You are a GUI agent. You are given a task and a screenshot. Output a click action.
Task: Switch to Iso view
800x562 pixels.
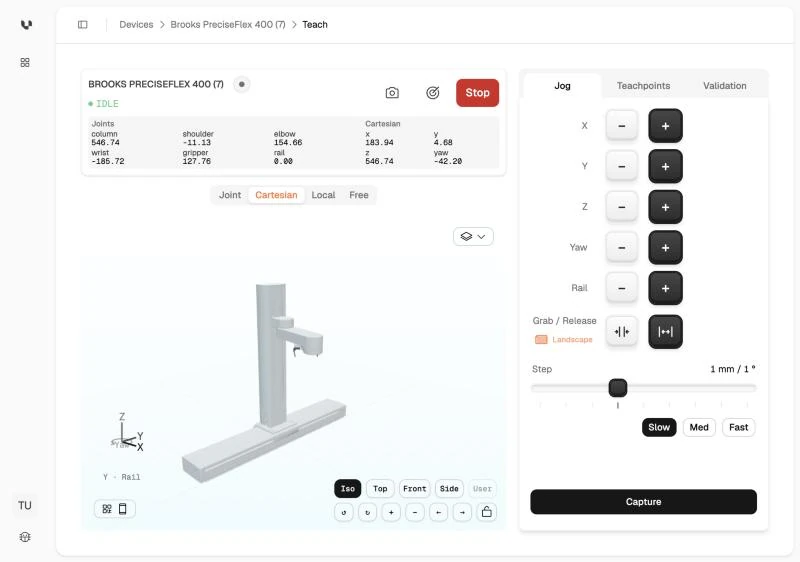click(347, 489)
